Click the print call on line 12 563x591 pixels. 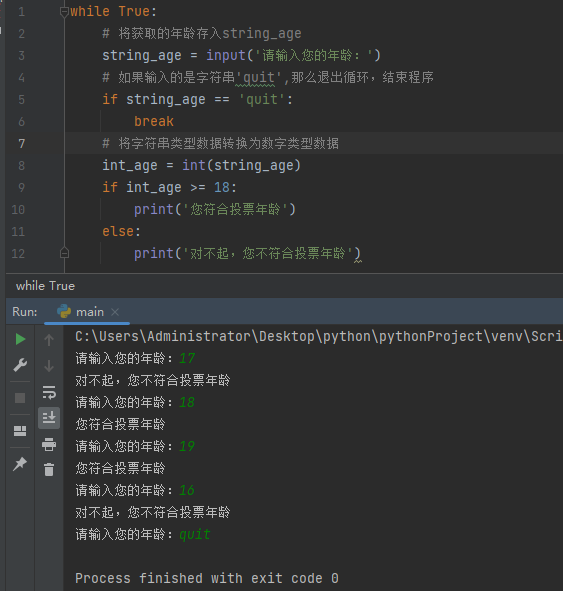(247, 253)
